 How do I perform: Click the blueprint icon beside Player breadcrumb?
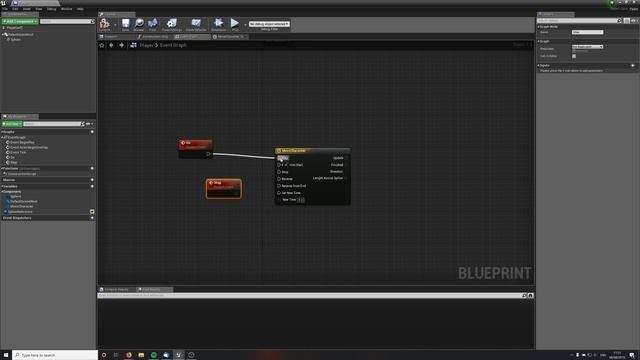click(x=133, y=45)
